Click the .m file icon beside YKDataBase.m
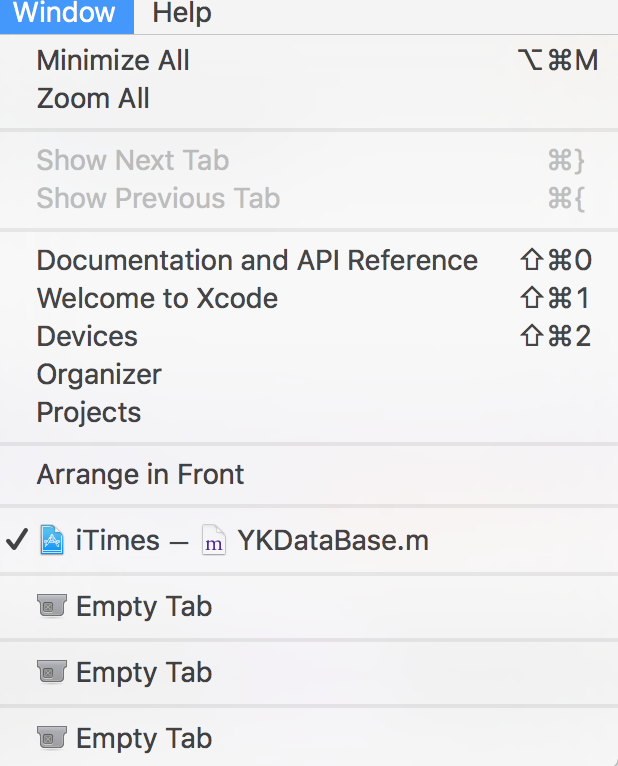Viewport: 618px width, 766px height. pos(213,541)
